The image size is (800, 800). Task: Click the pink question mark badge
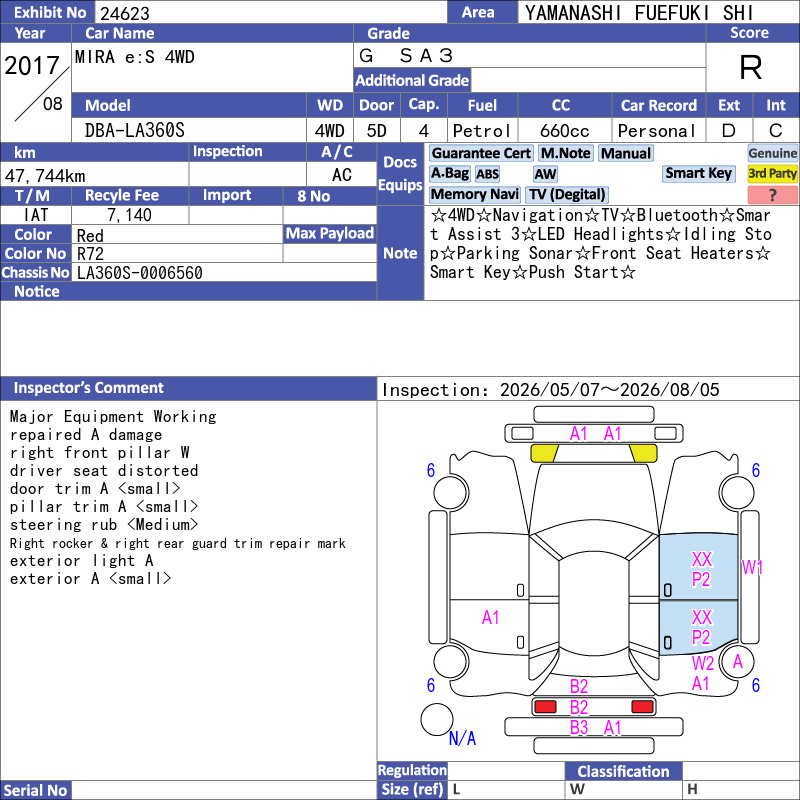(772, 194)
